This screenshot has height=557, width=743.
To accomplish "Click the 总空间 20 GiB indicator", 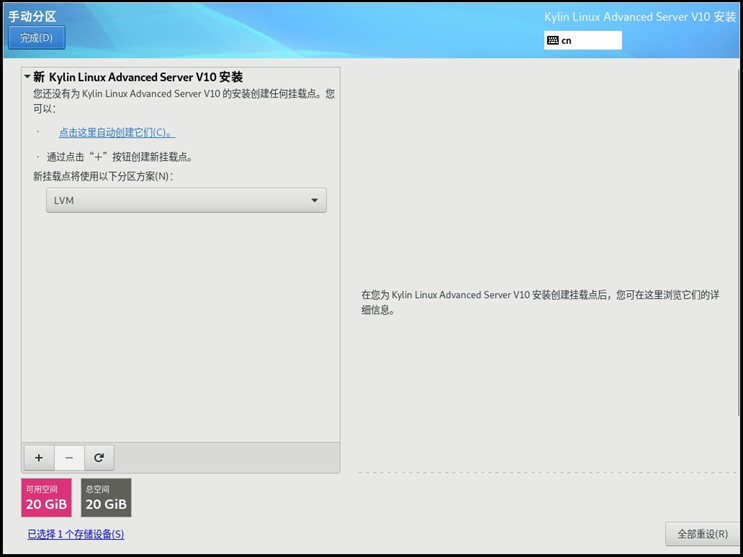I will click(106, 497).
